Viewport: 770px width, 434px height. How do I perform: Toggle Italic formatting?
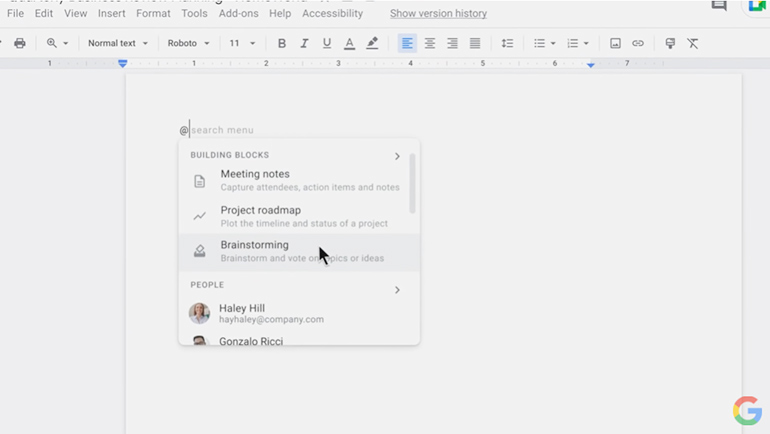(304, 43)
